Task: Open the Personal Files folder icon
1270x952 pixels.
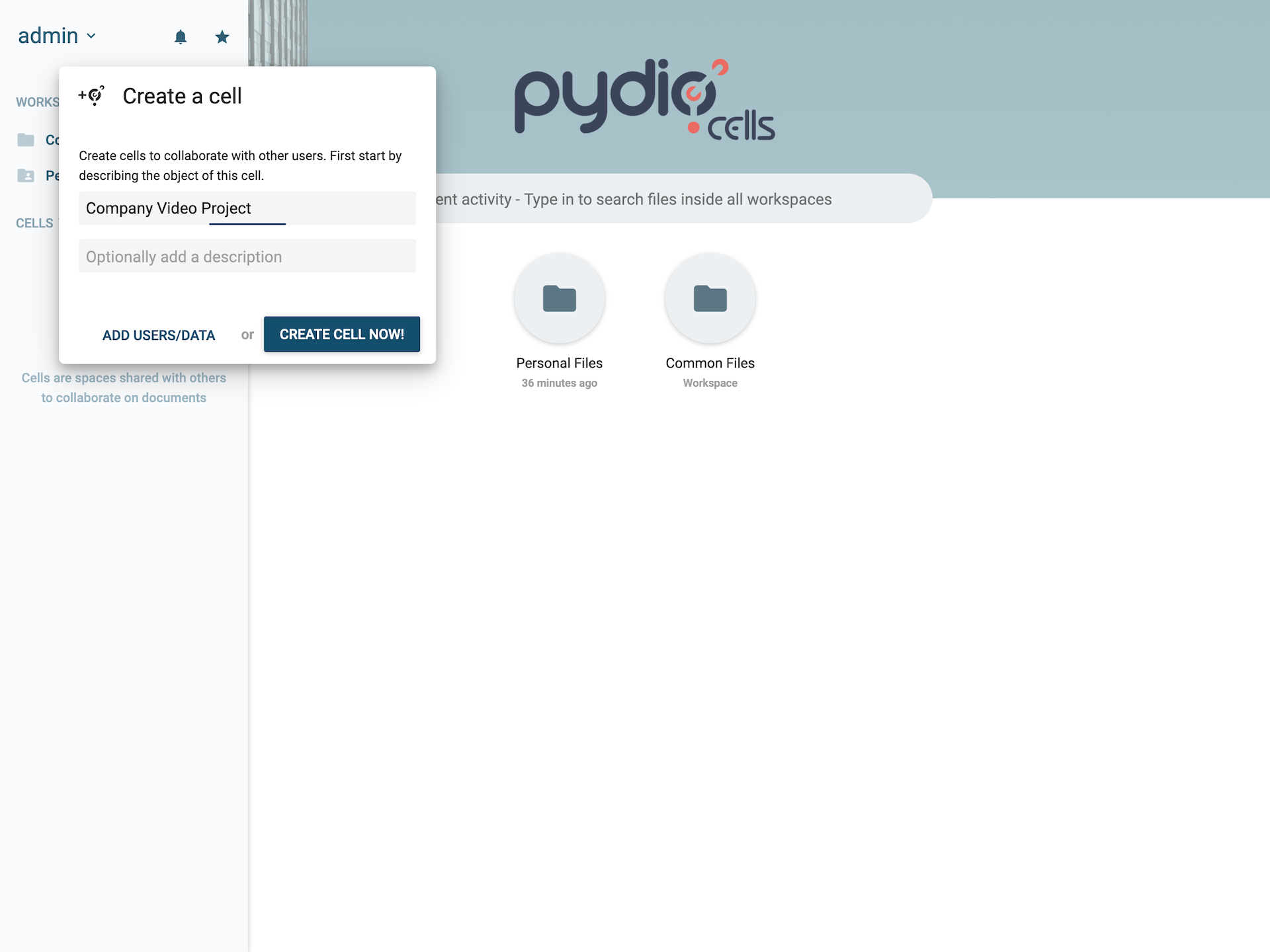Action: [560, 299]
